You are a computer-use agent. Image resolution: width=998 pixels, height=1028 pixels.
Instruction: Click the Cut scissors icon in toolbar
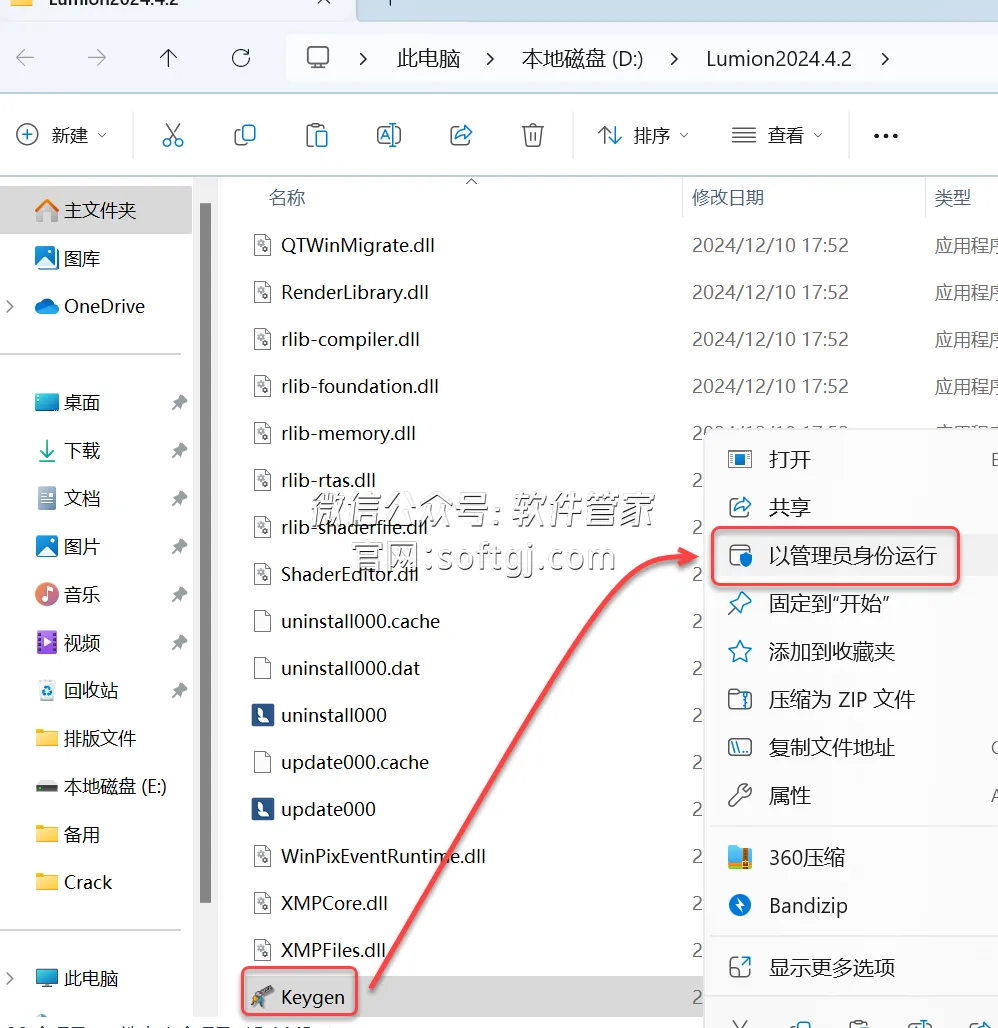click(172, 135)
